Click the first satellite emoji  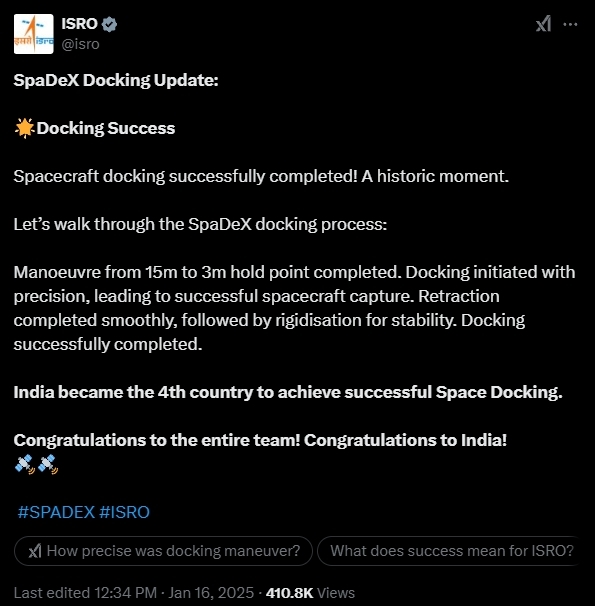click(25, 464)
